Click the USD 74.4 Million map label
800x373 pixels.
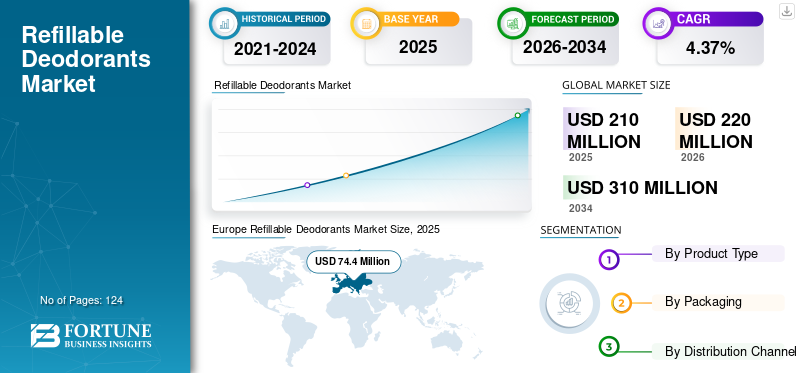tap(353, 261)
